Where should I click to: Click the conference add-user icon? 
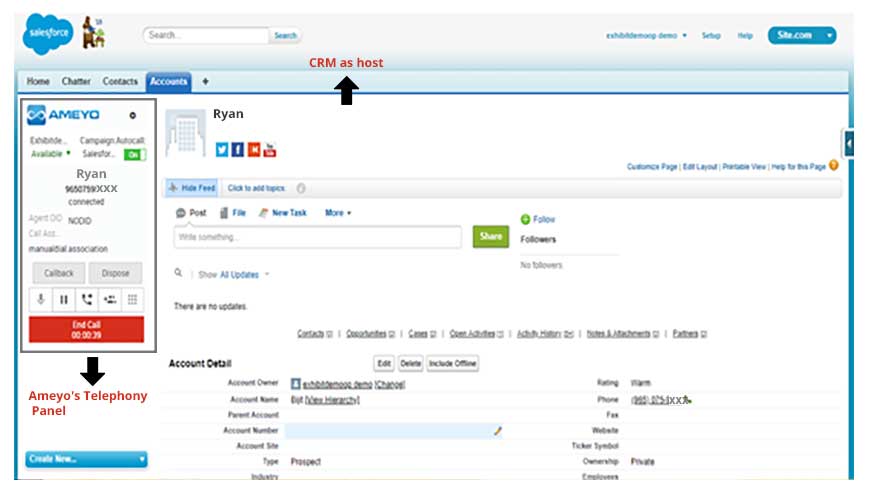click(110, 299)
